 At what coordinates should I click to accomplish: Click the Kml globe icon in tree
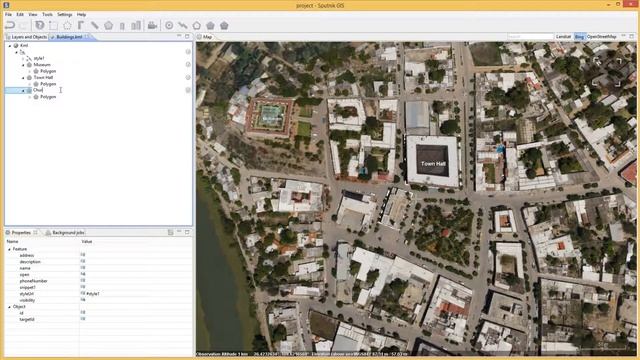click(x=16, y=46)
